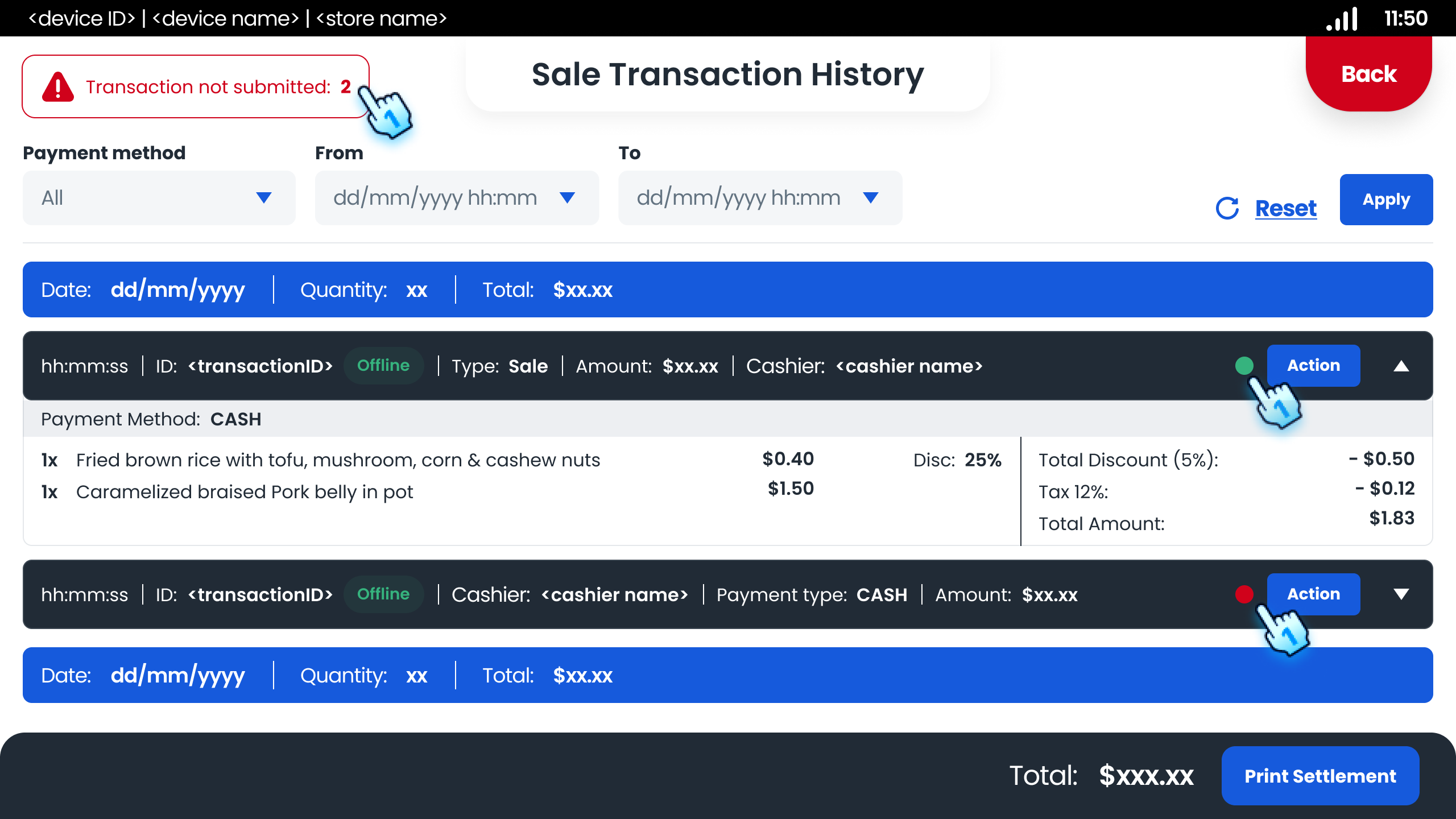
Task: Select the blue date summary header row
Action: coord(728,289)
